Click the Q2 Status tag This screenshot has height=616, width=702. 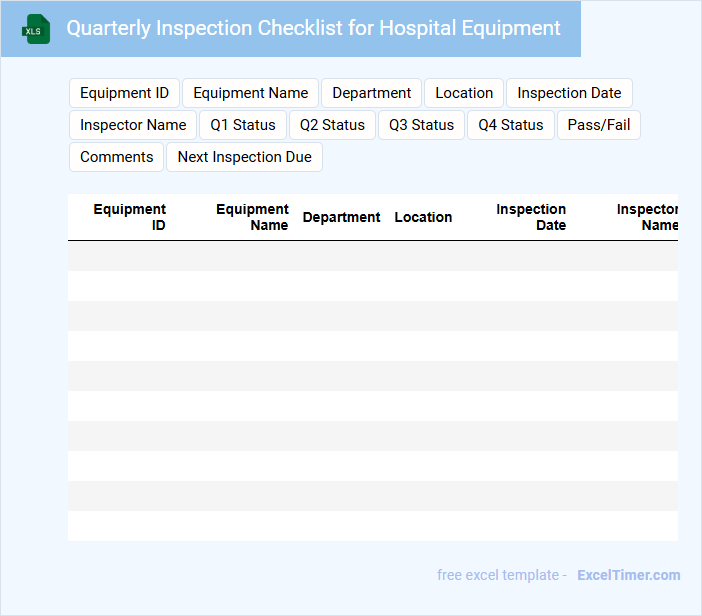[332, 125]
